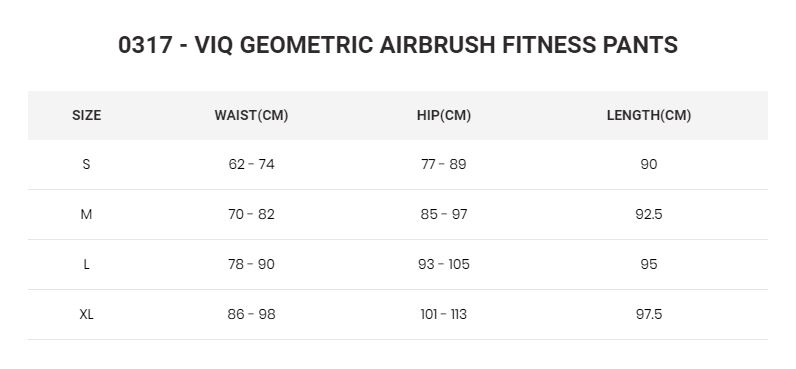Click hip value 93 - 105
796x369 pixels.
[444, 264]
